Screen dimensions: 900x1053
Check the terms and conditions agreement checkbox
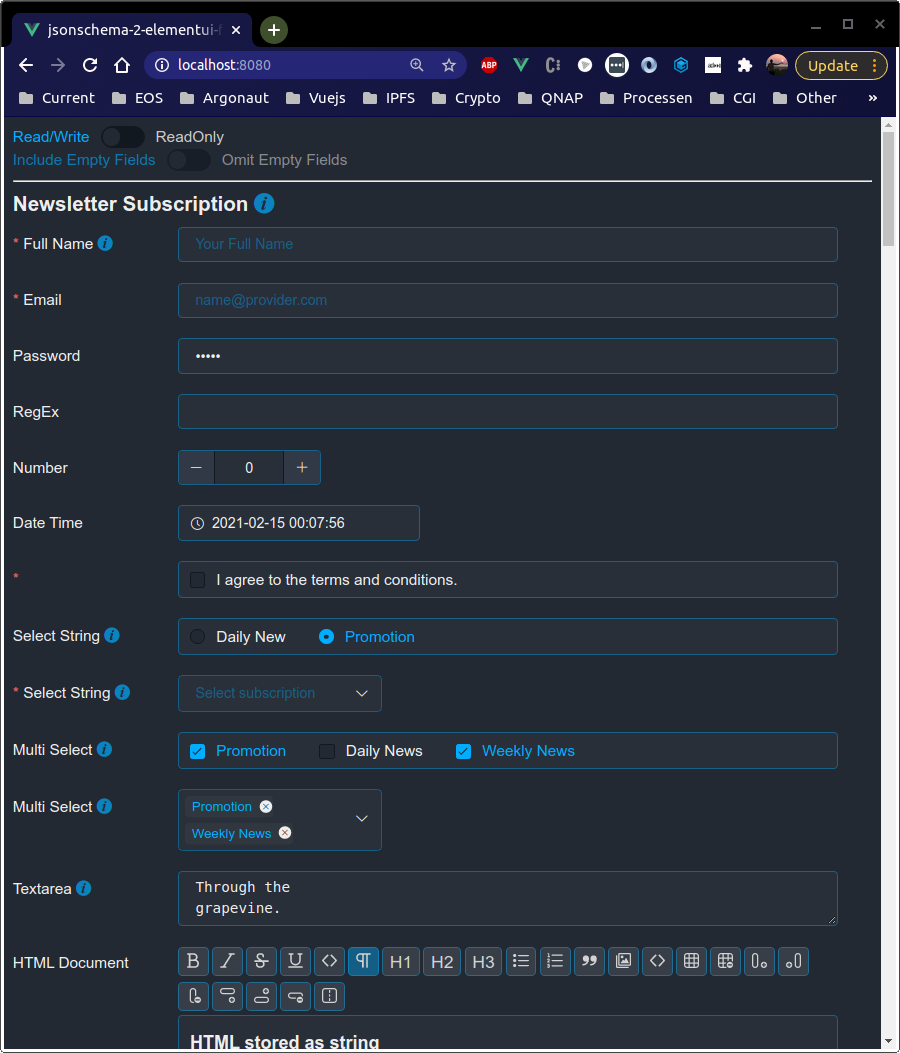coord(197,579)
